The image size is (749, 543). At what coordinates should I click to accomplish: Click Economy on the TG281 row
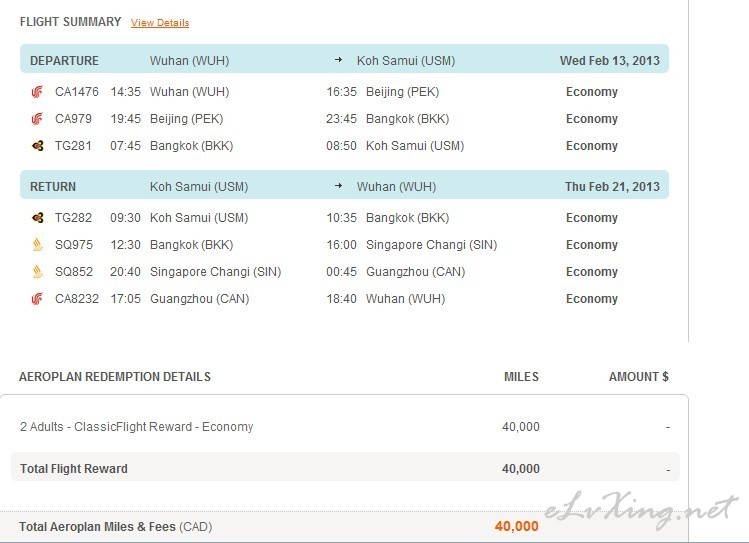[592, 146]
